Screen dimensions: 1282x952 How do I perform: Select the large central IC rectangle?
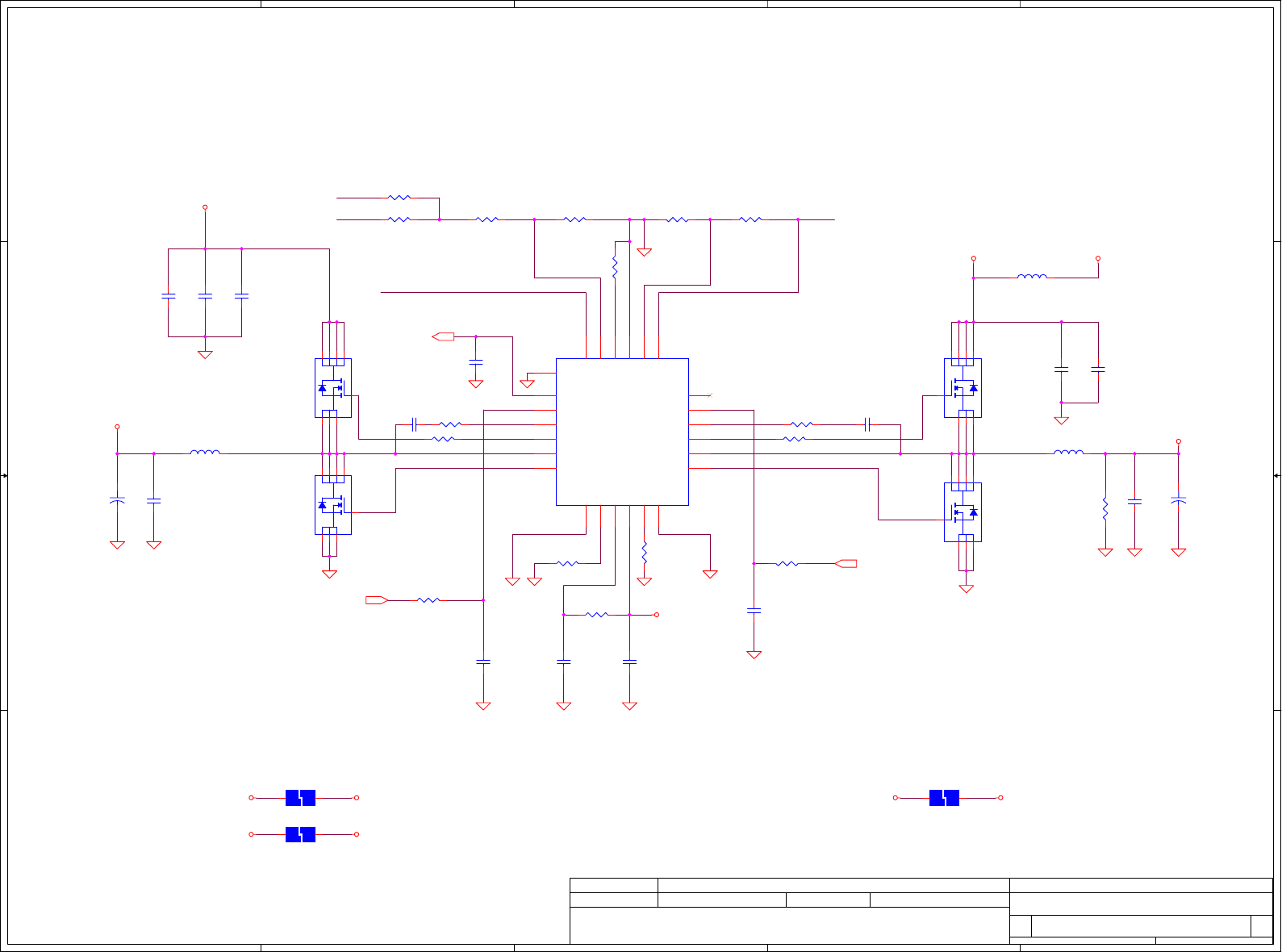[x=622, y=432]
